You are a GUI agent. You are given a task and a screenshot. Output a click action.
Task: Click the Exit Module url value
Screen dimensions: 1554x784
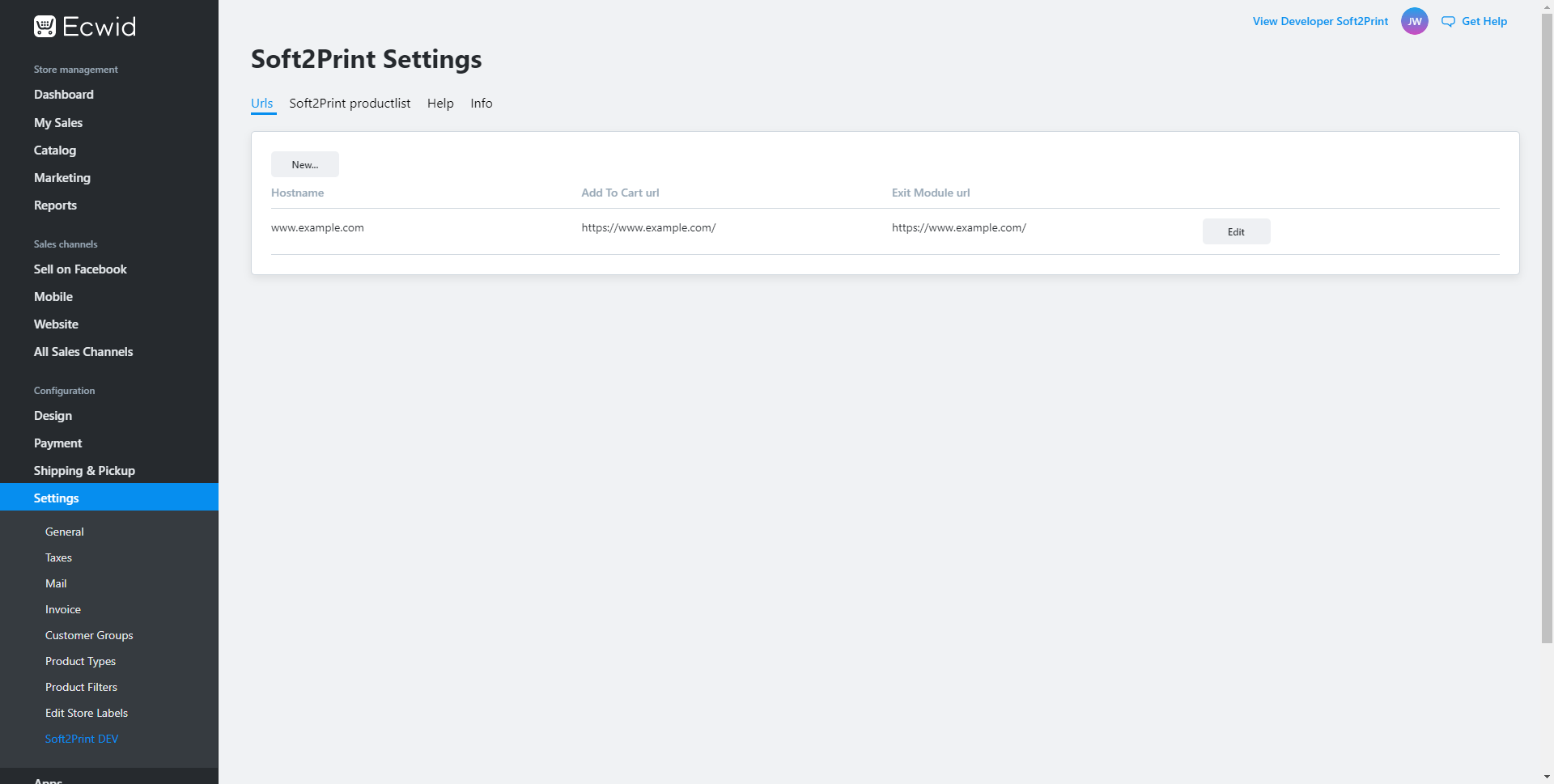coord(959,227)
